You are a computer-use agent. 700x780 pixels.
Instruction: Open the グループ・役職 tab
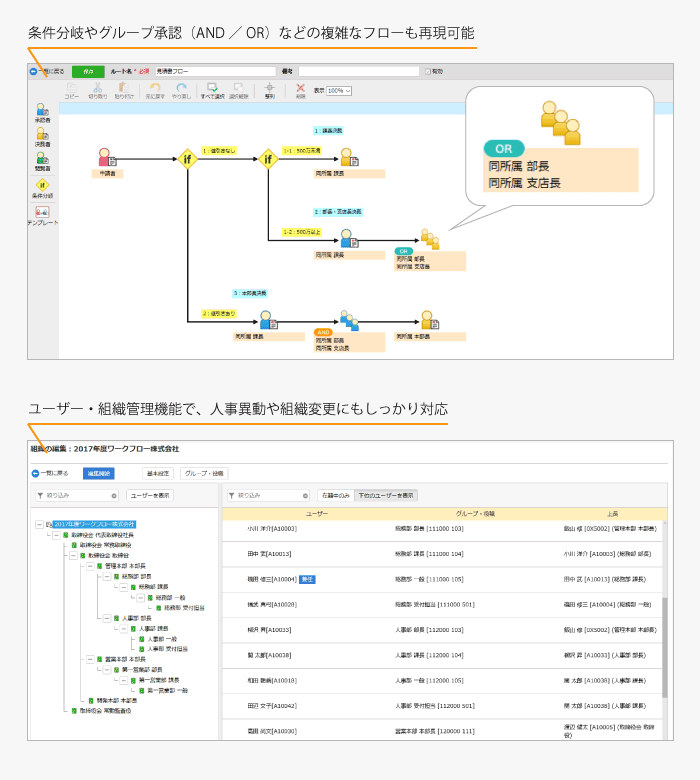click(205, 473)
